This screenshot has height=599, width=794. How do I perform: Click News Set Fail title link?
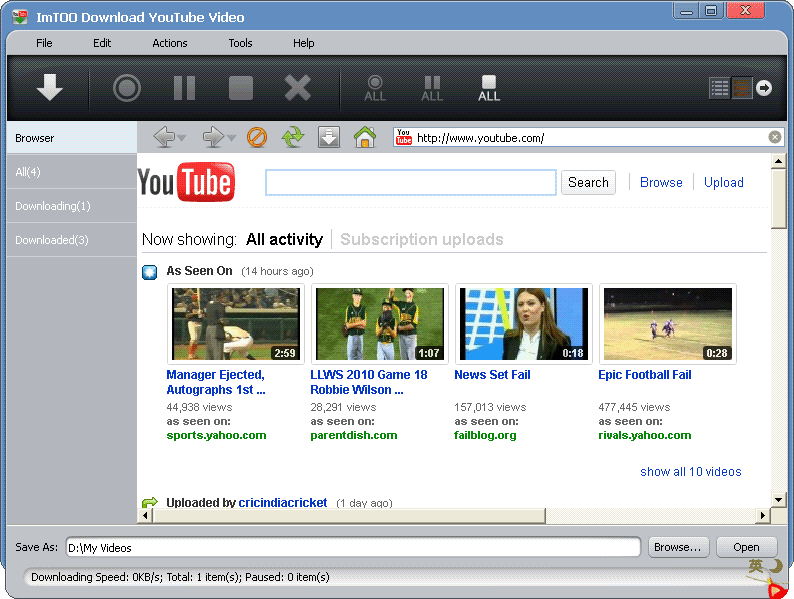(492, 375)
